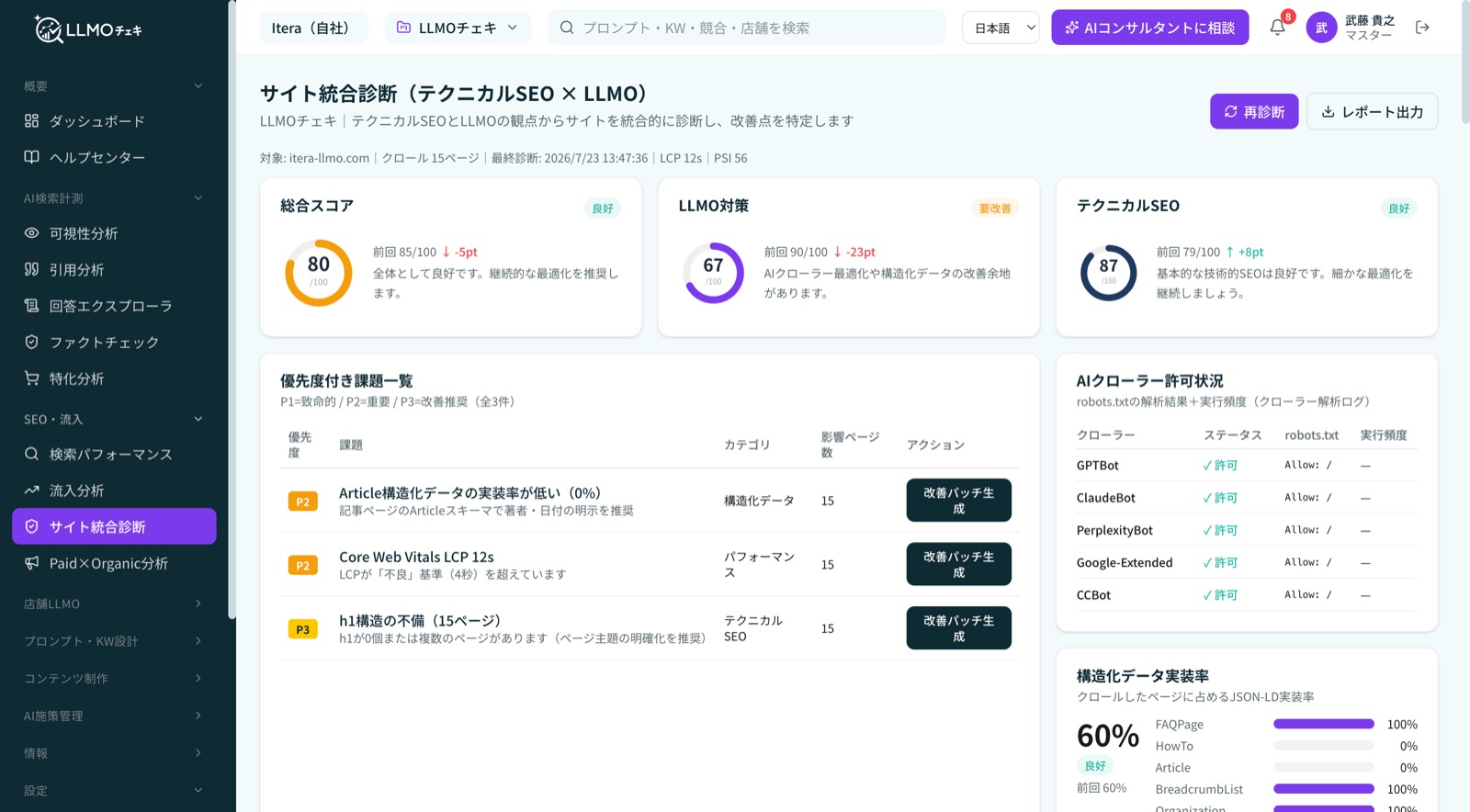Open ダッシュボード from the grid icon
The image size is (1470, 812).
coord(31,120)
